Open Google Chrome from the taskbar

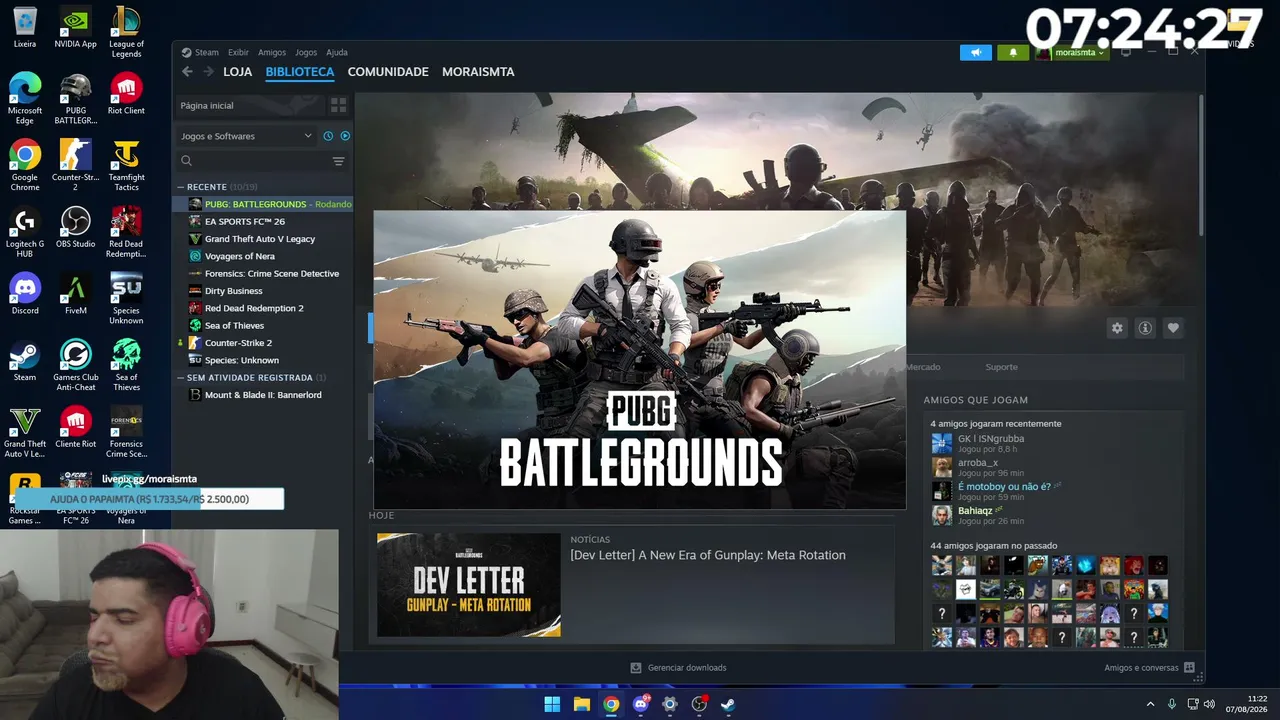pos(611,704)
